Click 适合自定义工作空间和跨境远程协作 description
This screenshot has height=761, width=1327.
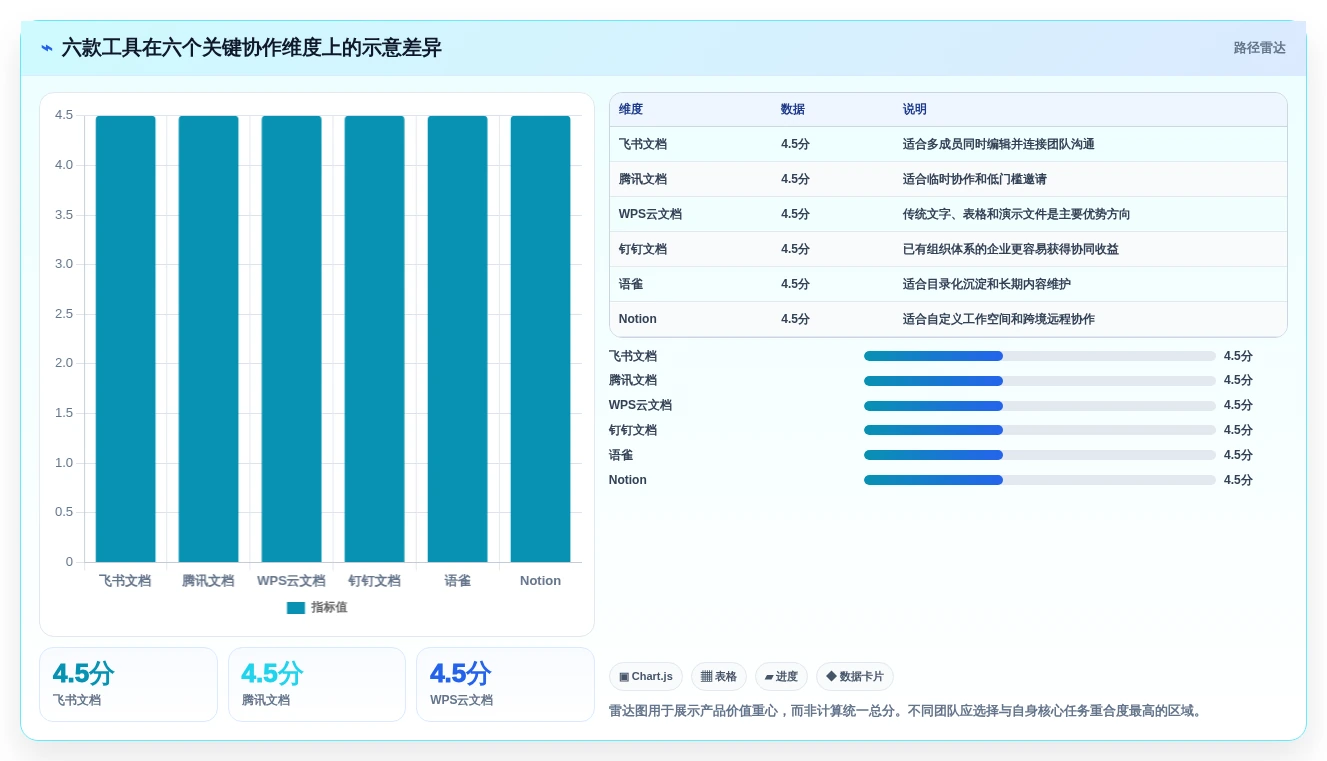pyautogui.click(x=999, y=319)
